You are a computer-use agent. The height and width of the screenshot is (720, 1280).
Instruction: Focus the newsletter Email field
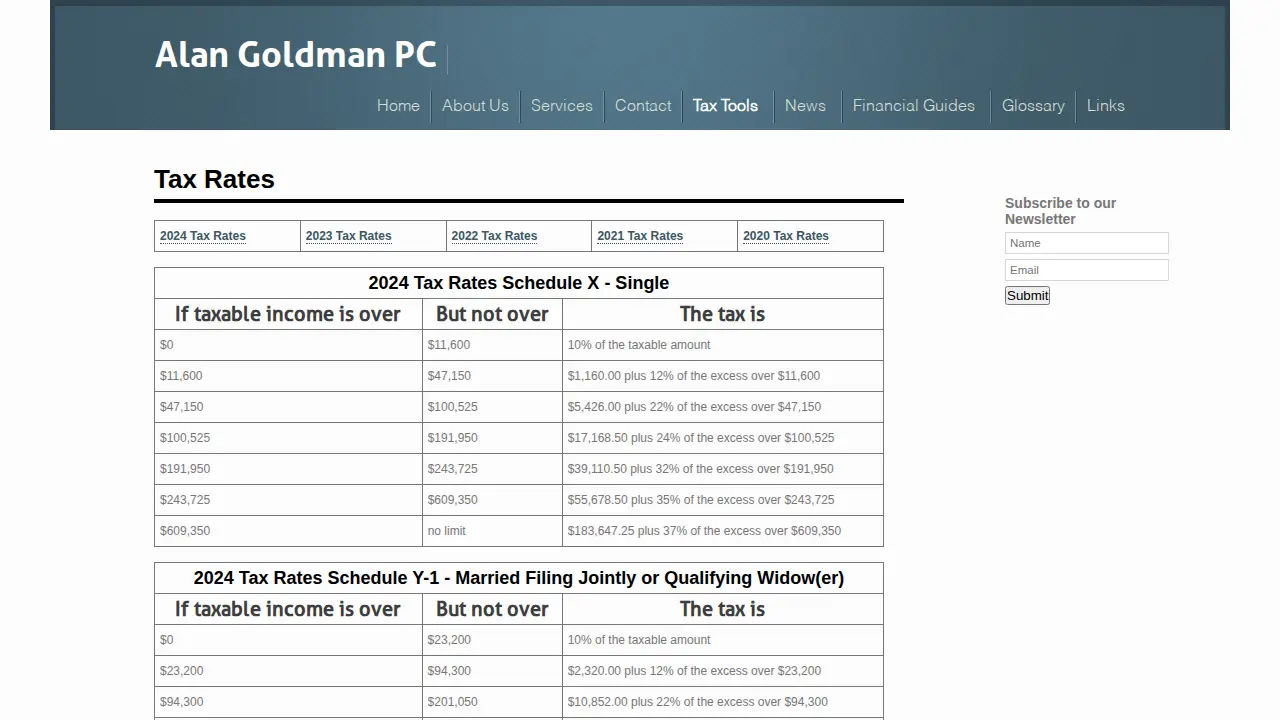[x=1086, y=270]
